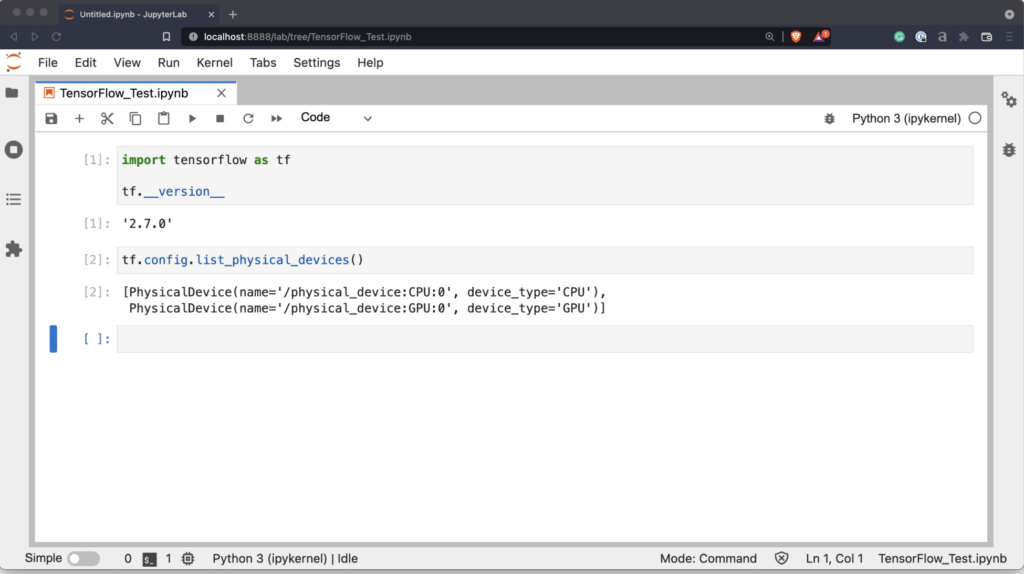Open the File menu
1024x574 pixels.
(x=48, y=63)
